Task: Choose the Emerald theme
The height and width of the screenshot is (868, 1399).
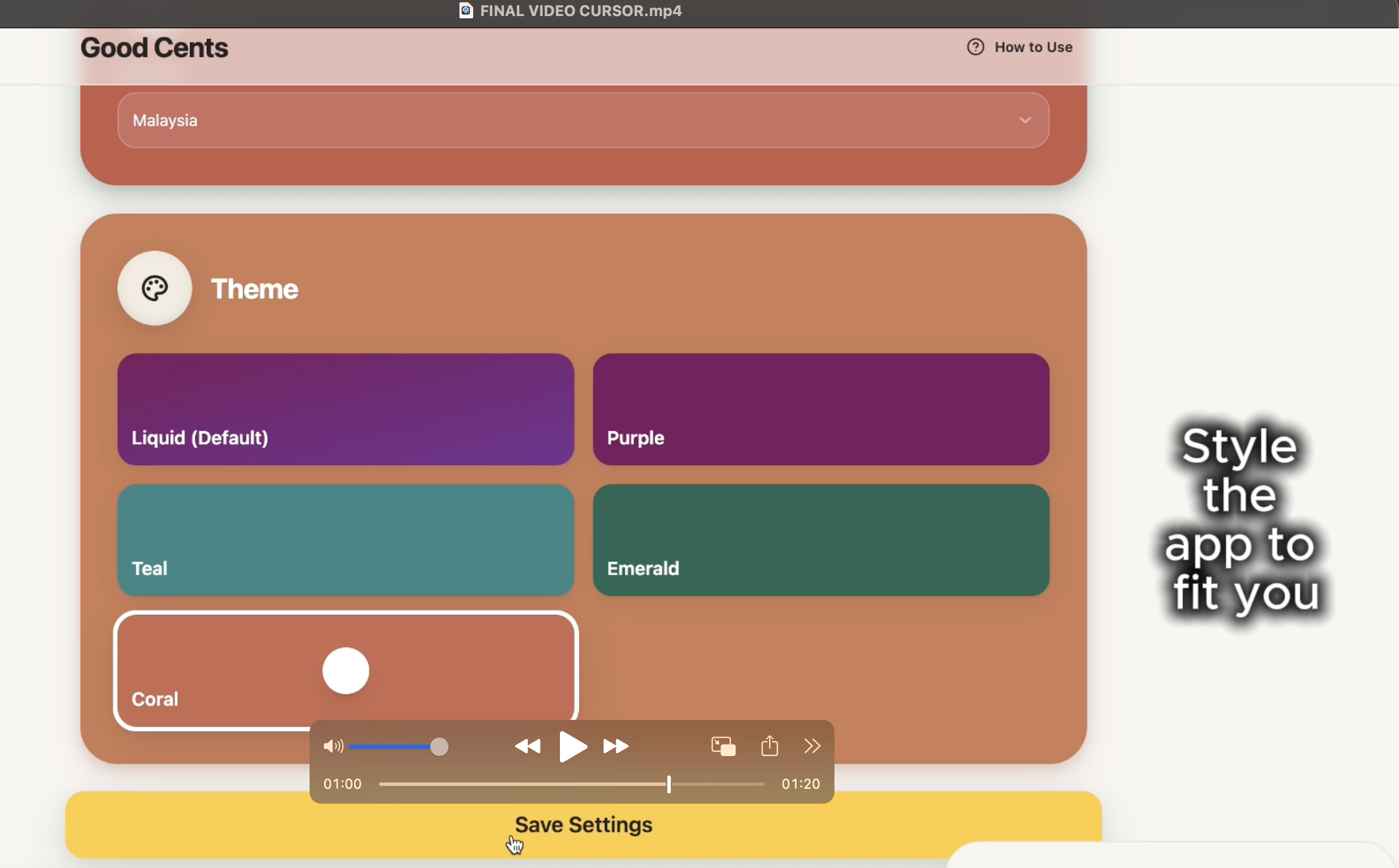Action: pos(821,540)
